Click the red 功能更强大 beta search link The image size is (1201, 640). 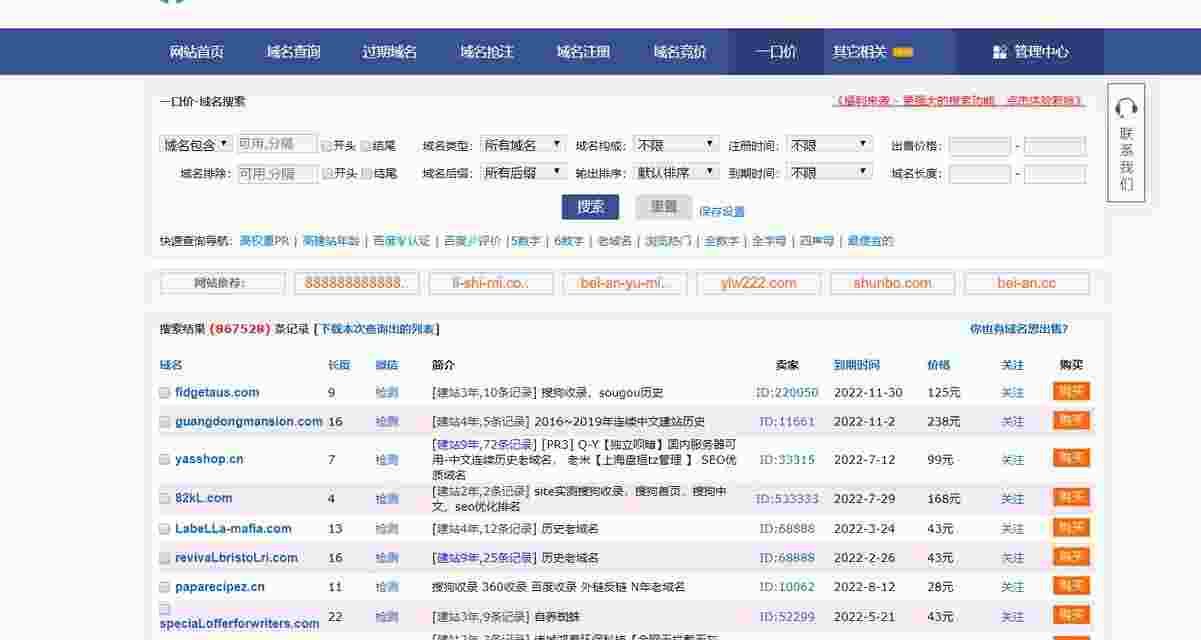[x=958, y=101]
